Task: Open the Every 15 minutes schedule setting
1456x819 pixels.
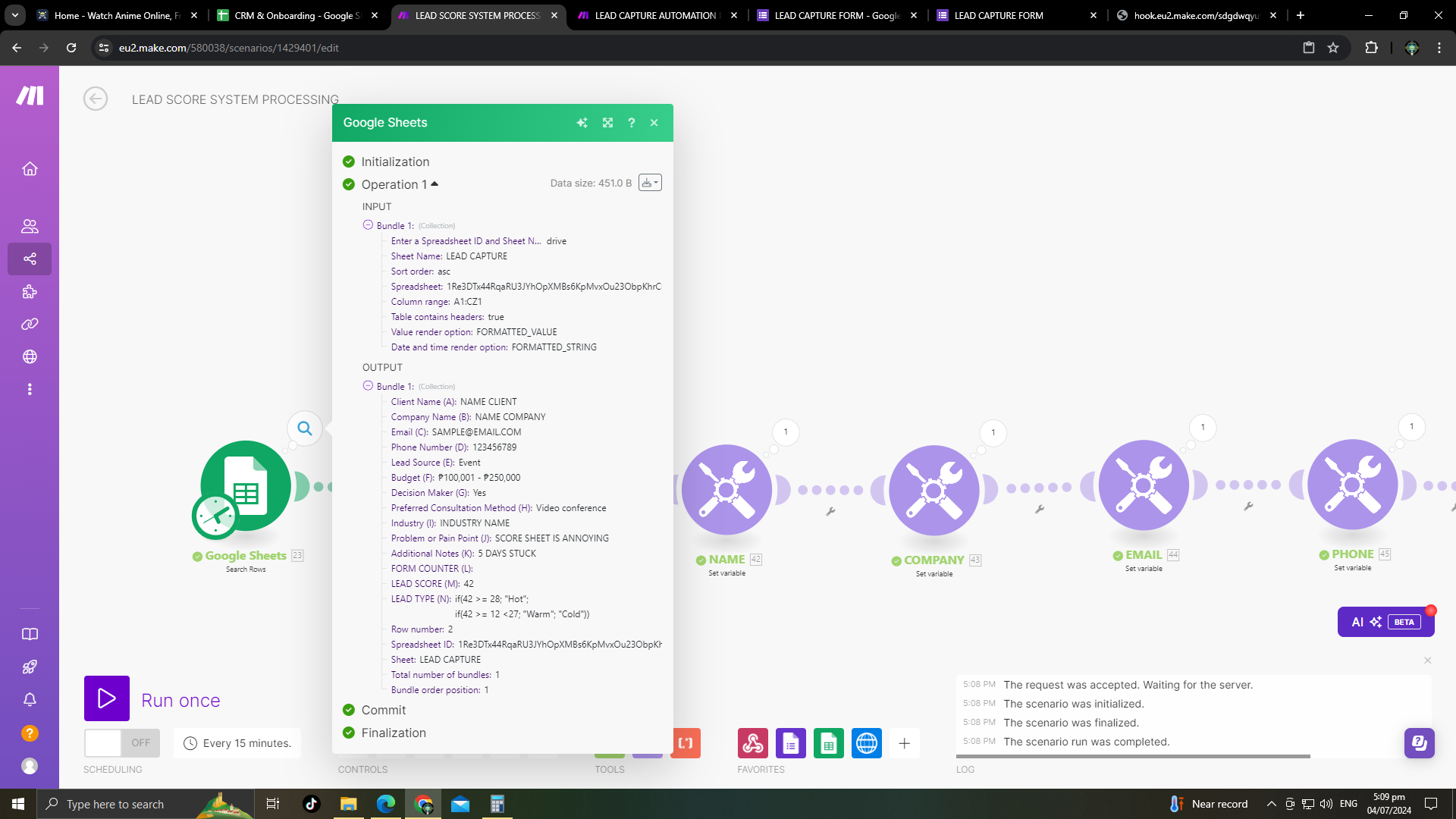Action: click(x=238, y=743)
